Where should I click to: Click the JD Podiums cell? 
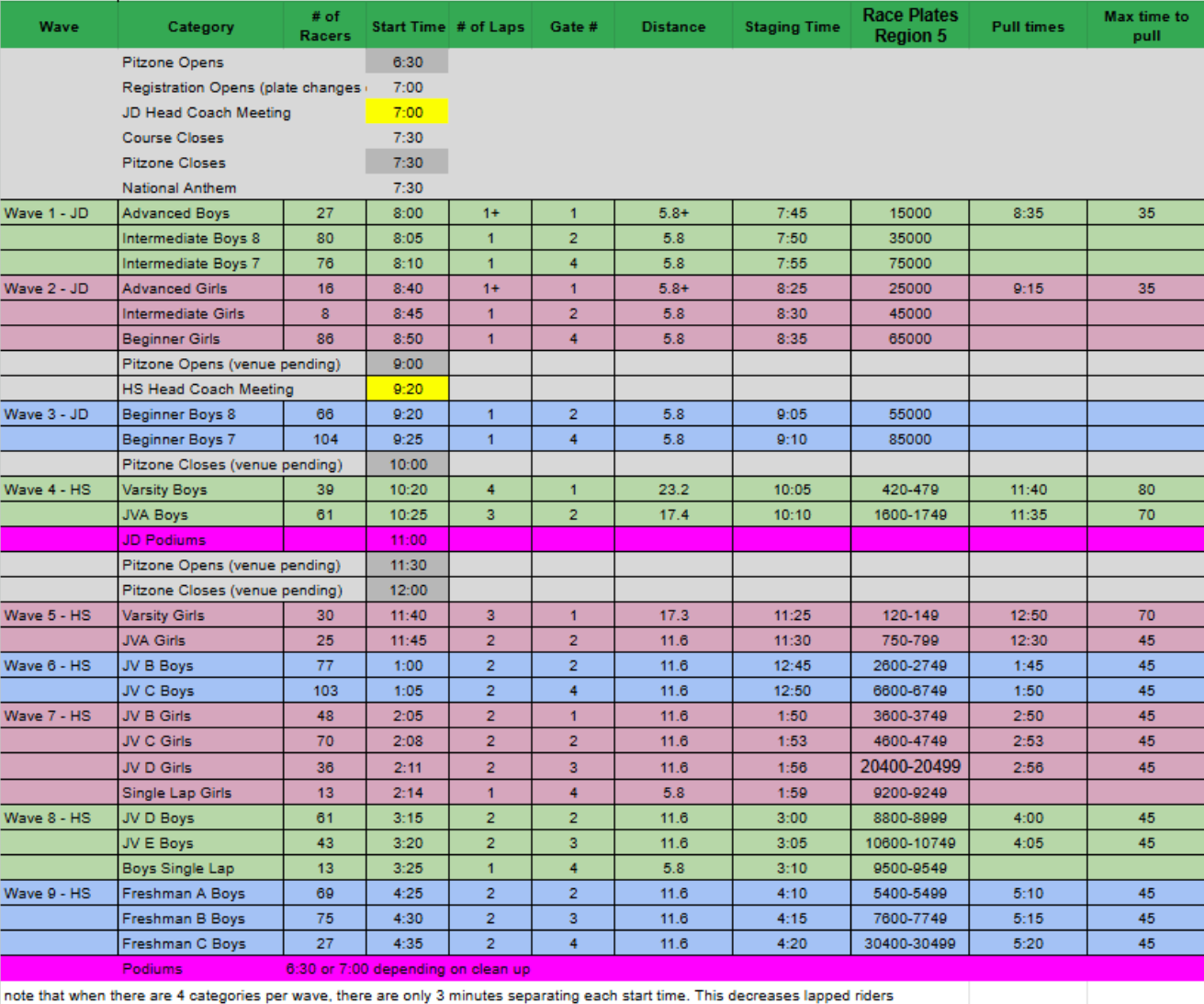[x=201, y=540]
